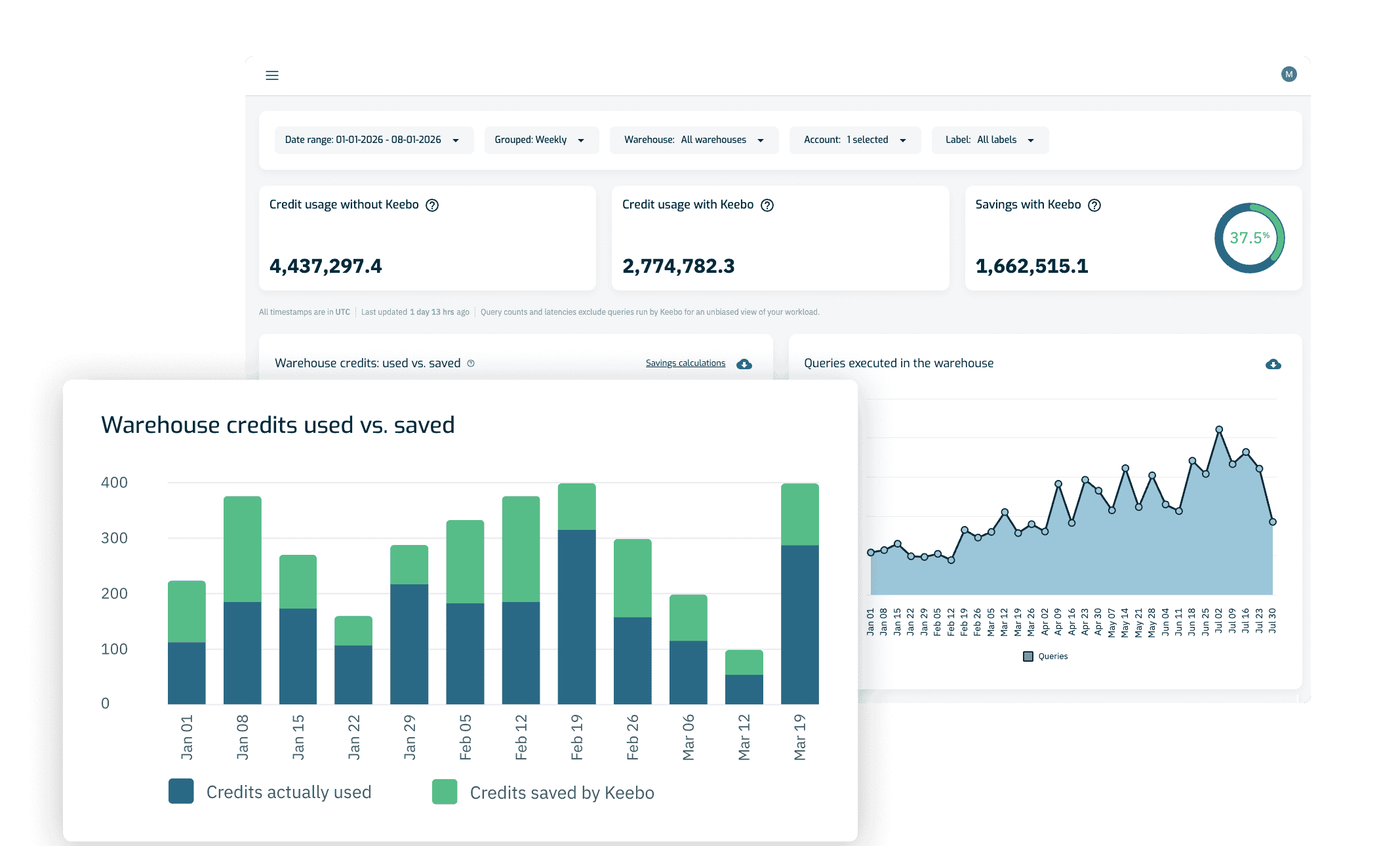The height and width of the screenshot is (846, 1400).
Task: Open the Date range dropdown
Action: pyautogui.click(x=374, y=140)
